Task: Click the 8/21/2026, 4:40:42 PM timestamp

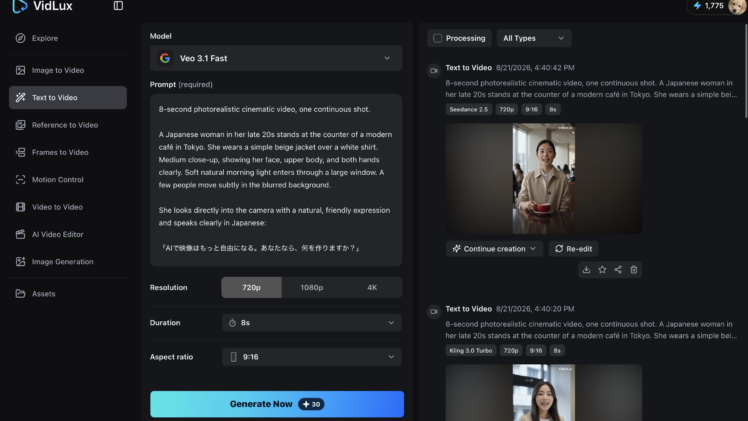Action: 535,68
